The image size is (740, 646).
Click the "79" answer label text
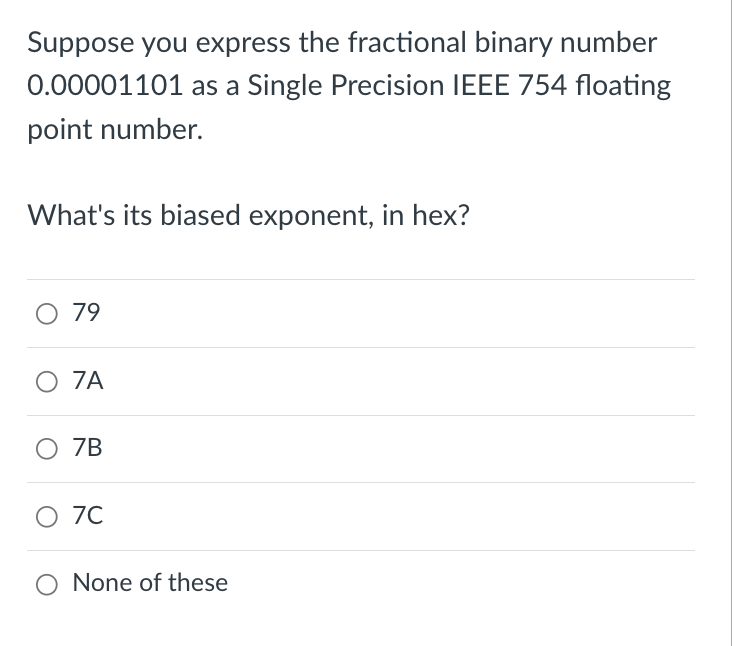(86, 312)
